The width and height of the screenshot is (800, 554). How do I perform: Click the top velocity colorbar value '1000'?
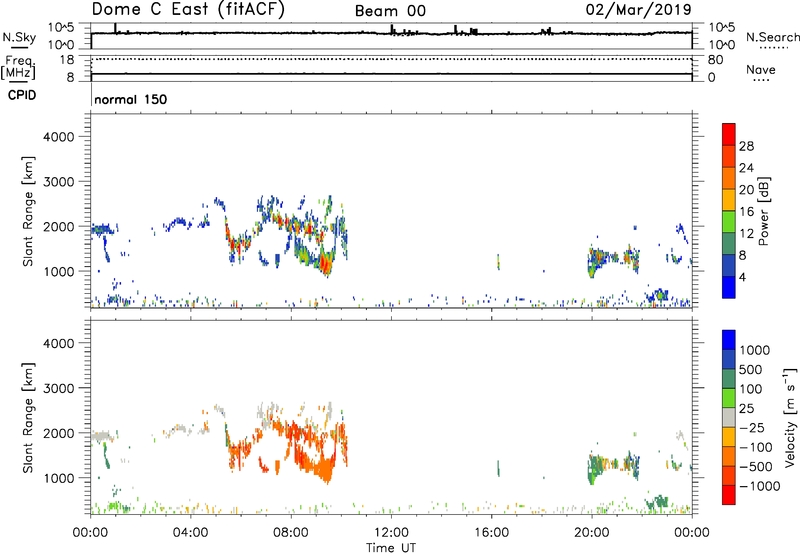click(x=754, y=350)
